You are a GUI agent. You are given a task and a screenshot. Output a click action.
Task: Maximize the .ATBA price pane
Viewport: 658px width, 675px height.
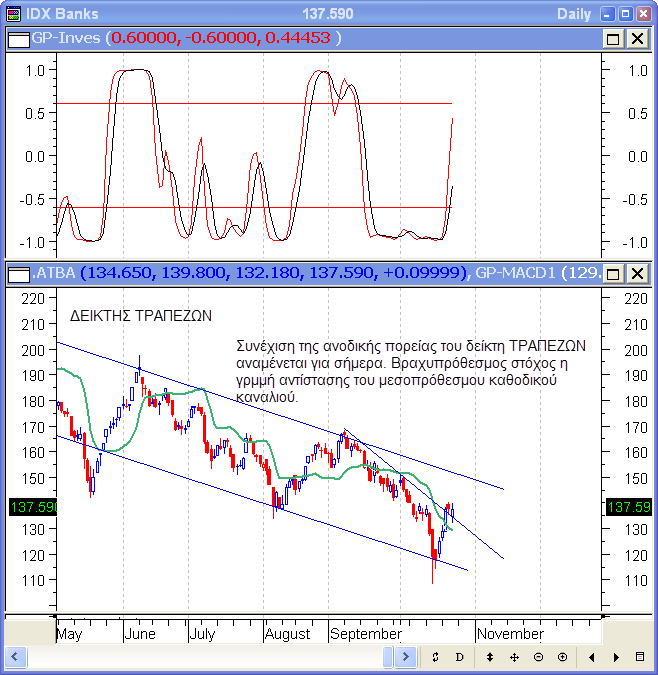point(613,273)
